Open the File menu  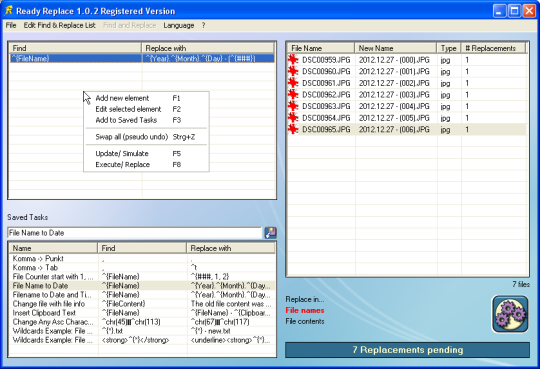pyautogui.click(x=11, y=25)
